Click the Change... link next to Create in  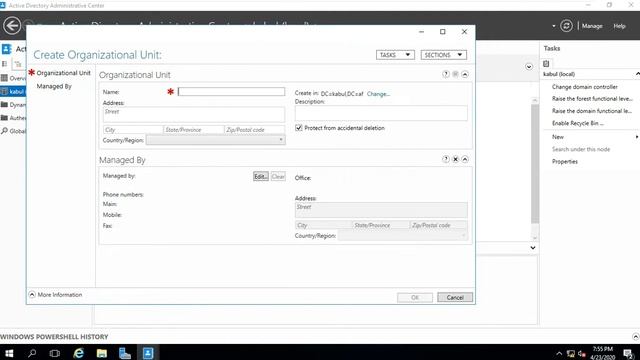click(x=378, y=94)
